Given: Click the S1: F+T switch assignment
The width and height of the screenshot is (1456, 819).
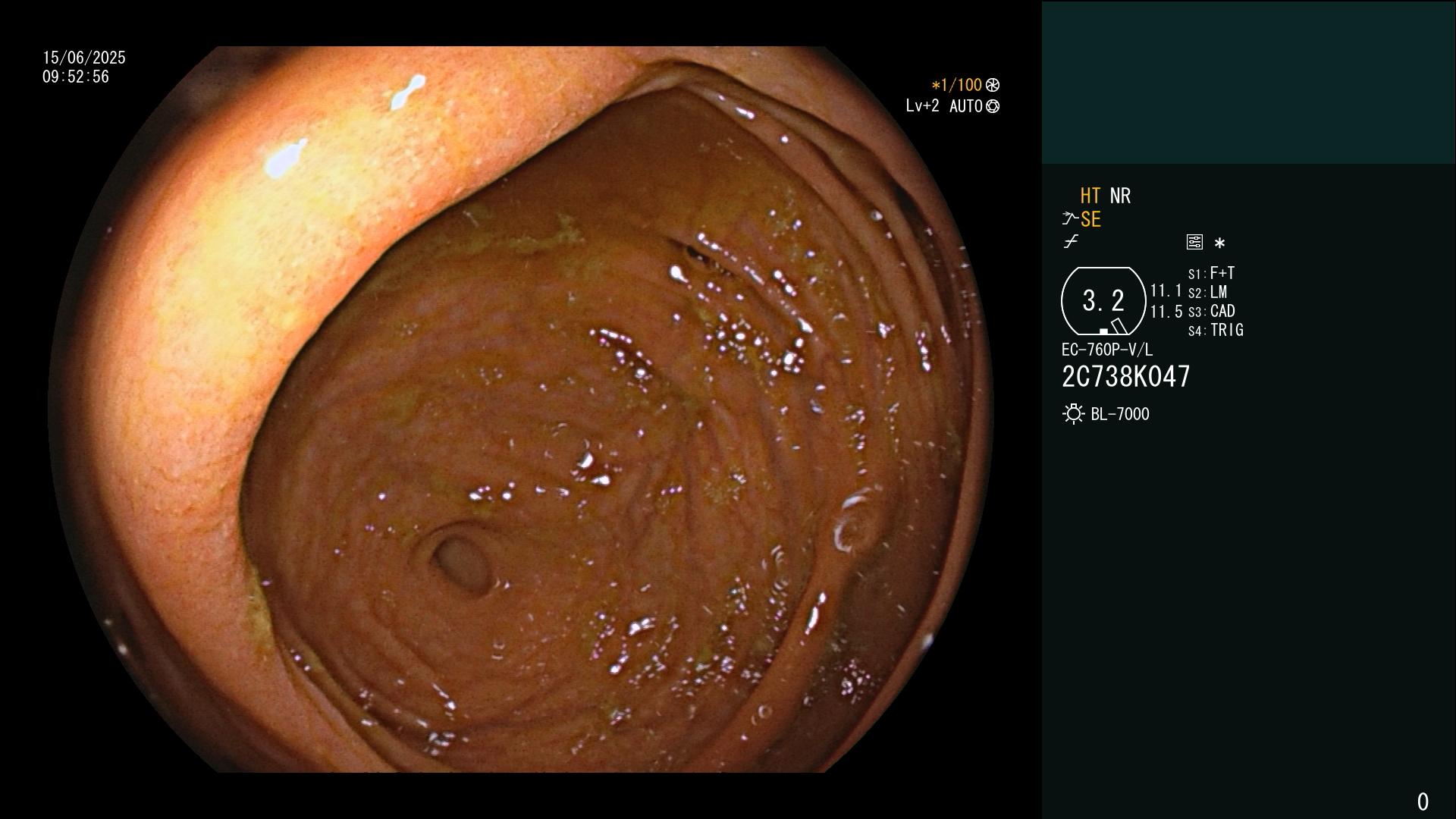Looking at the screenshot, I should coord(1212,273).
